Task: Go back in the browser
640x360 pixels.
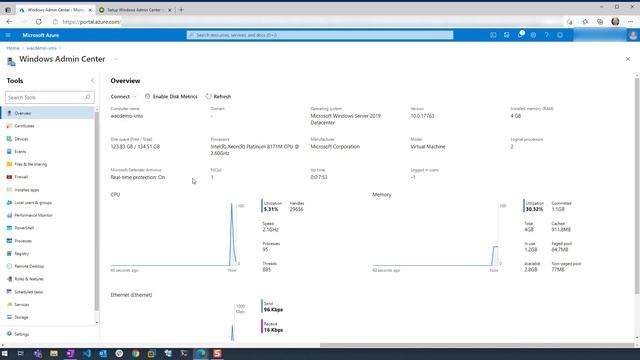Action: [x=9, y=22]
